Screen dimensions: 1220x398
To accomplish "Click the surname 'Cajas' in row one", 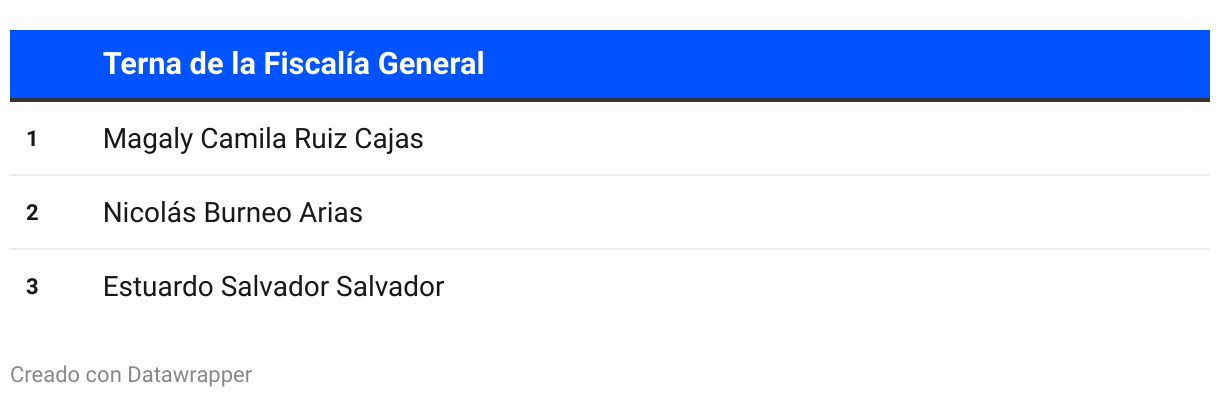I will (389, 139).
